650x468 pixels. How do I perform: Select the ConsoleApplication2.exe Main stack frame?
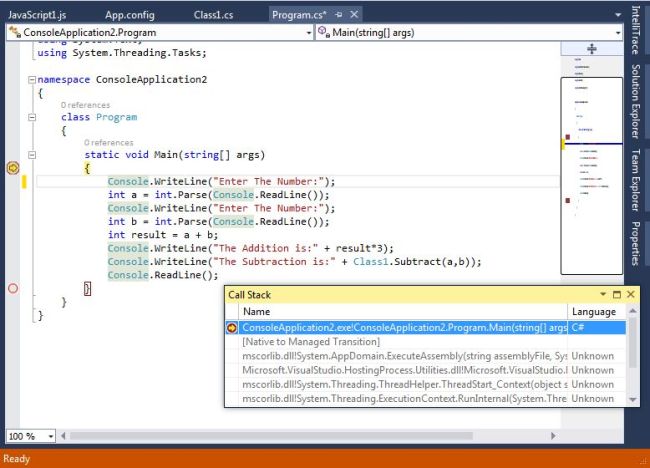coord(425,327)
